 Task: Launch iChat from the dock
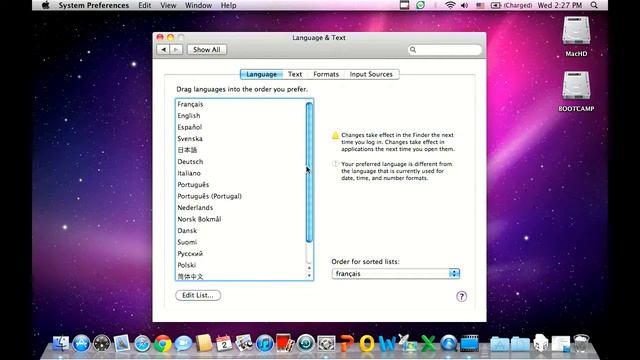pyautogui.click(x=183, y=343)
